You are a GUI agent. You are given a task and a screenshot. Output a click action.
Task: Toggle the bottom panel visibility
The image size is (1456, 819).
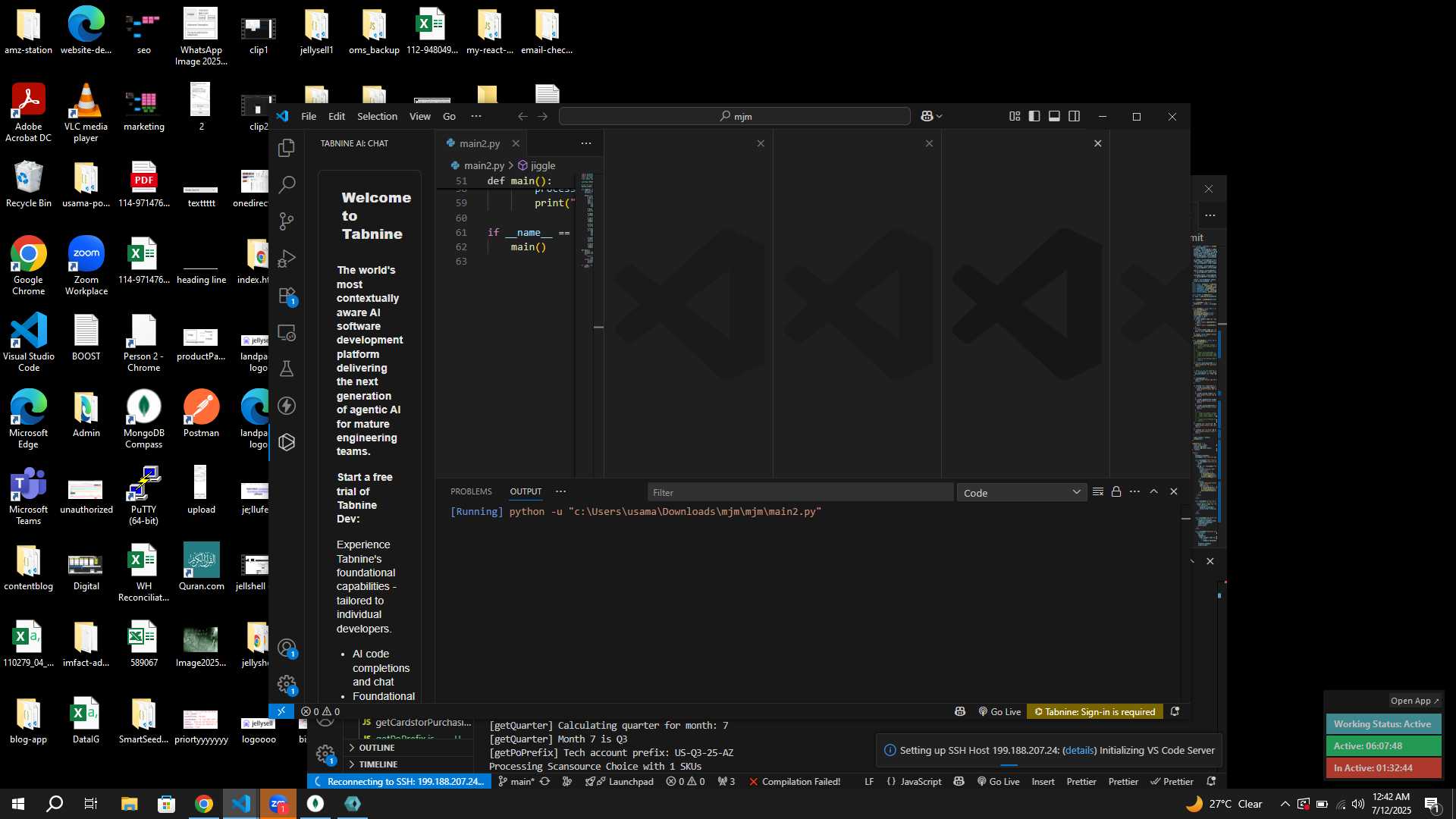[x=1054, y=116]
